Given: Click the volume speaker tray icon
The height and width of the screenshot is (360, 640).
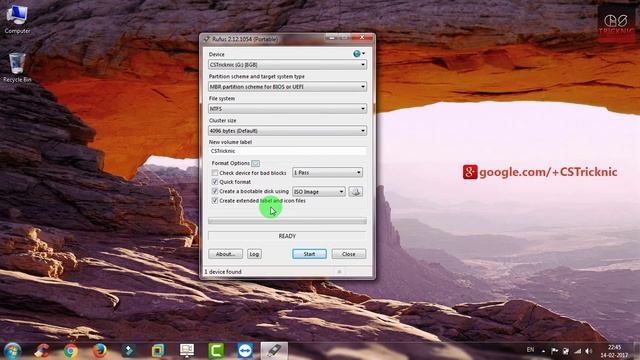Looking at the screenshot, I should (589, 351).
